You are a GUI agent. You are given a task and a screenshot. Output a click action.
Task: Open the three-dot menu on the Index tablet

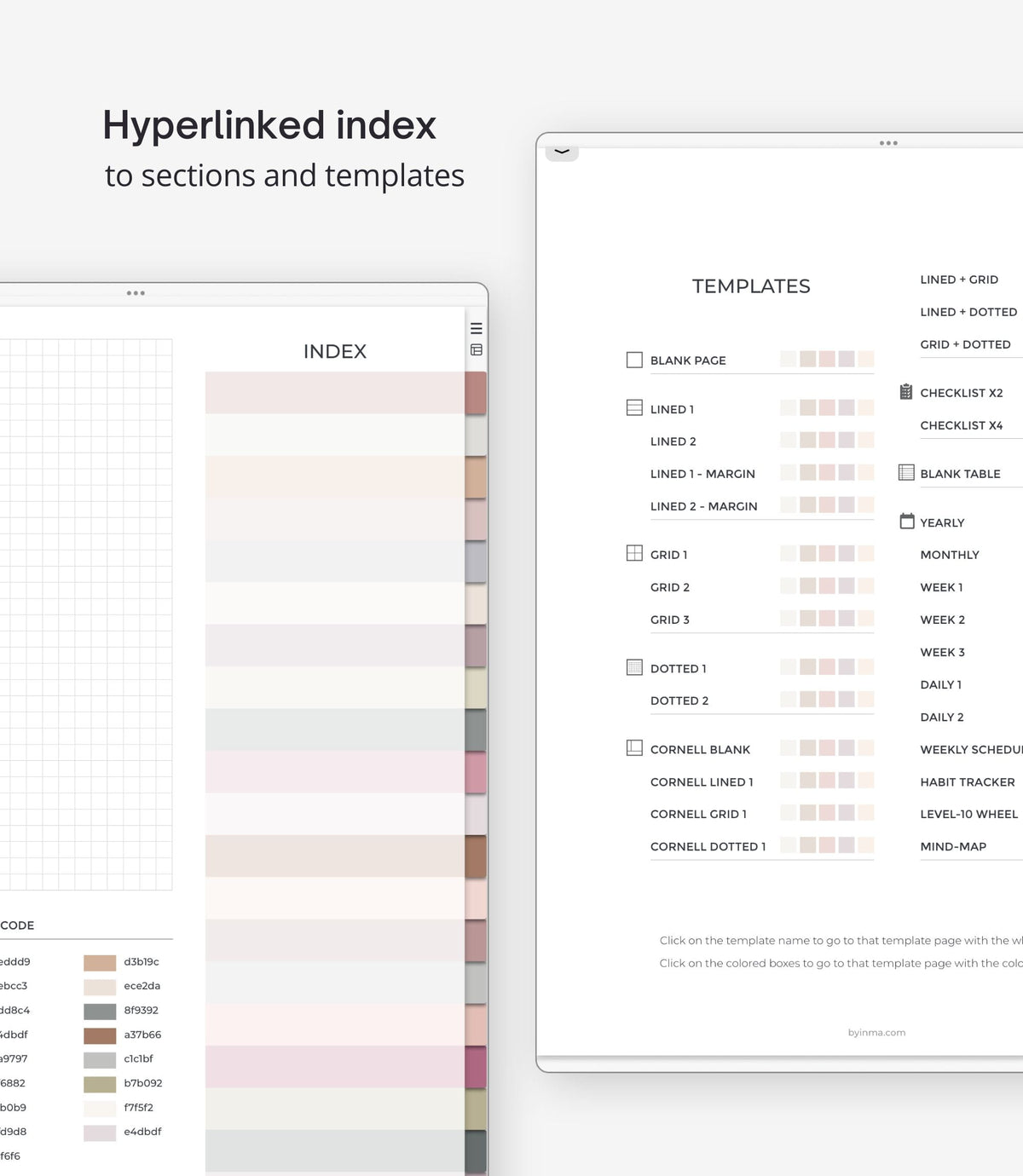click(136, 293)
